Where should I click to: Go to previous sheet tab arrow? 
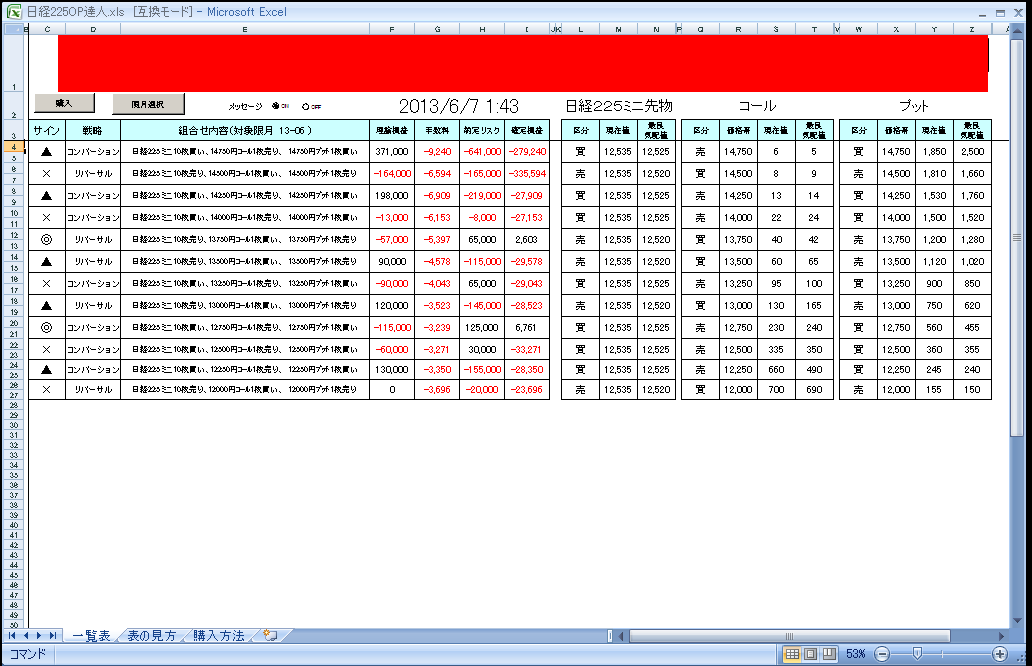26,635
